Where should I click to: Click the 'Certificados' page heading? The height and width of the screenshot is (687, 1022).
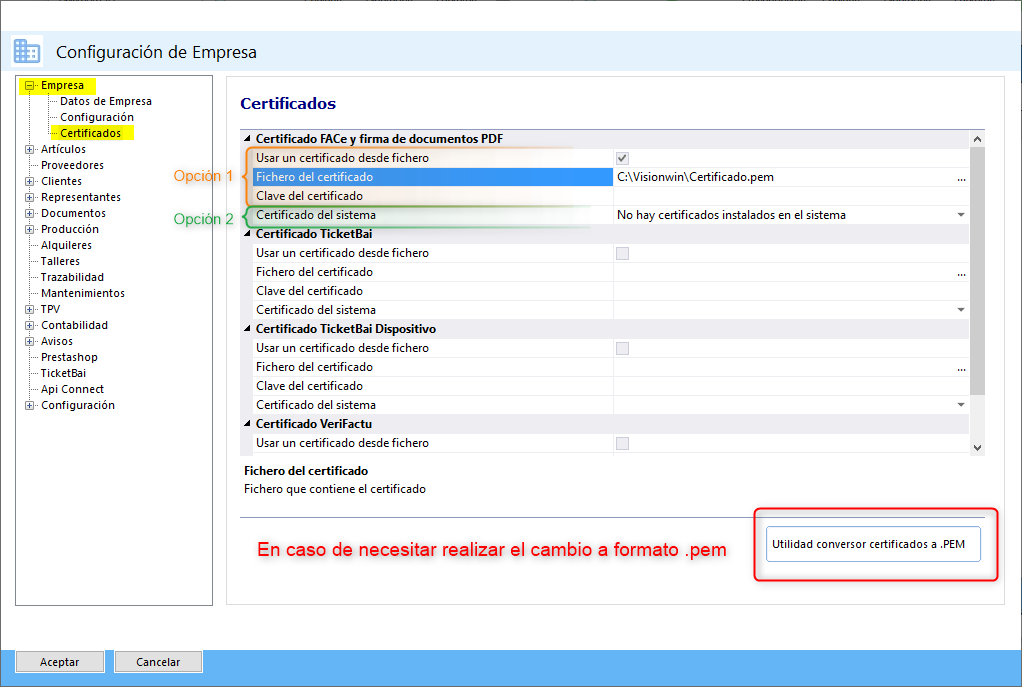coord(288,104)
